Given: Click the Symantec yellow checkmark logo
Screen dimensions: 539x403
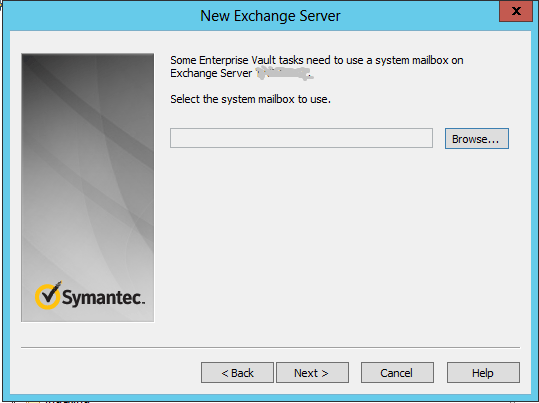Looking at the screenshot, I should coord(48,295).
